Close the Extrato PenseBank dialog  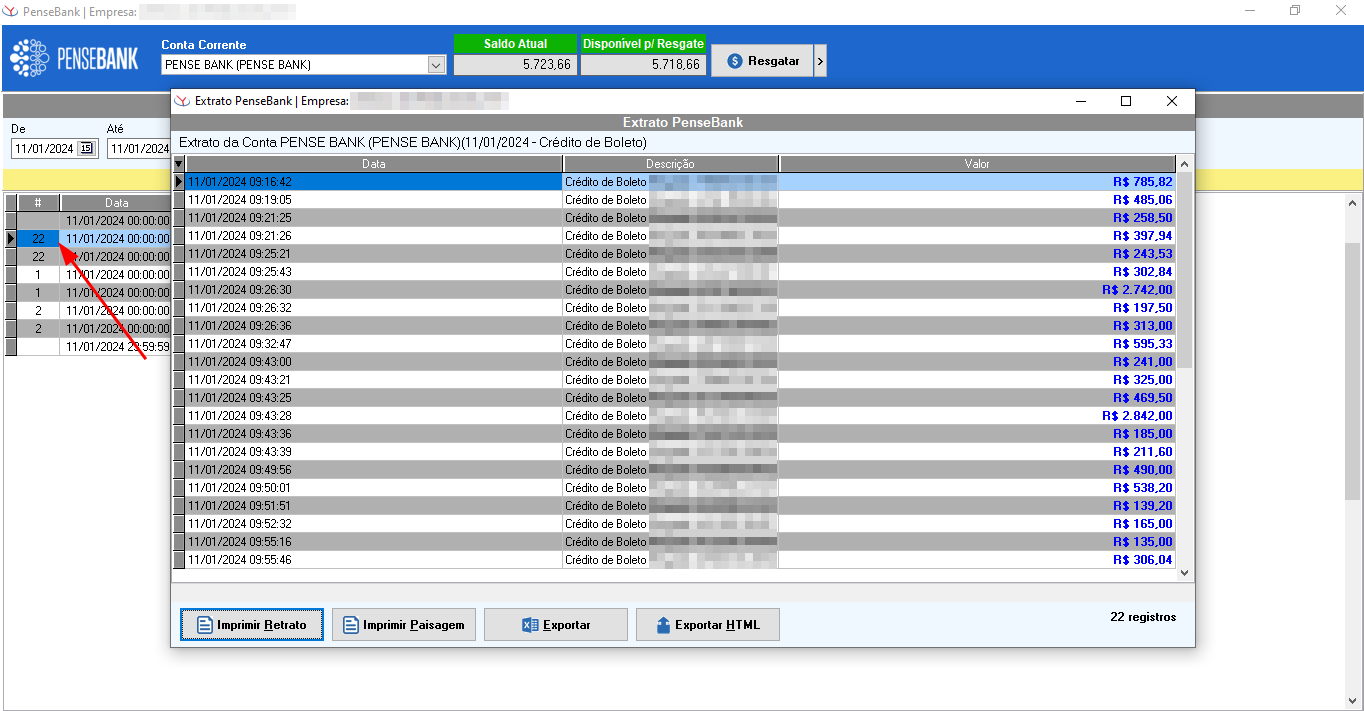coord(1172,101)
